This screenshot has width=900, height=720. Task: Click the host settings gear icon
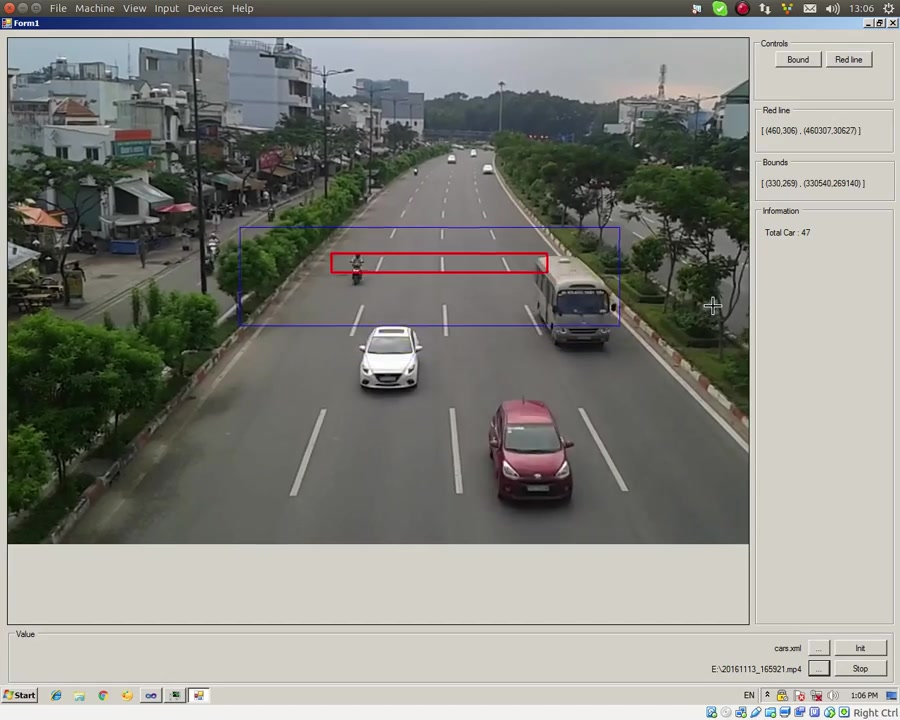889,8
